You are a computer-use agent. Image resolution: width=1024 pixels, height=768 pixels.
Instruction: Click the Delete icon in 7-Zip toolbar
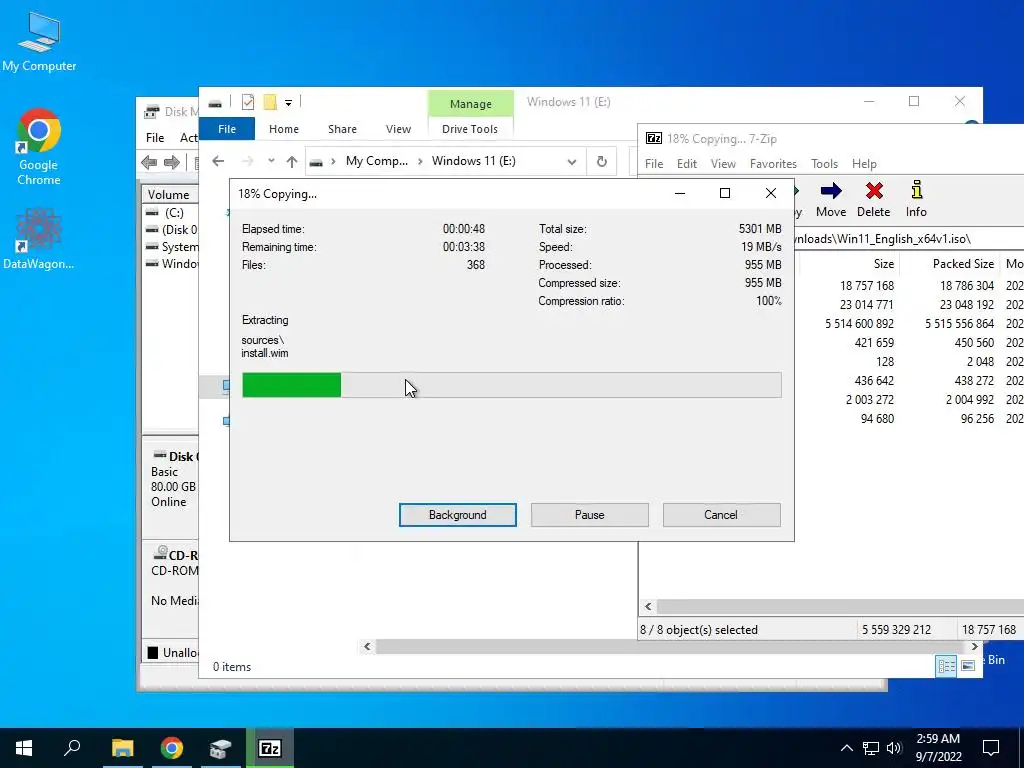(873, 200)
